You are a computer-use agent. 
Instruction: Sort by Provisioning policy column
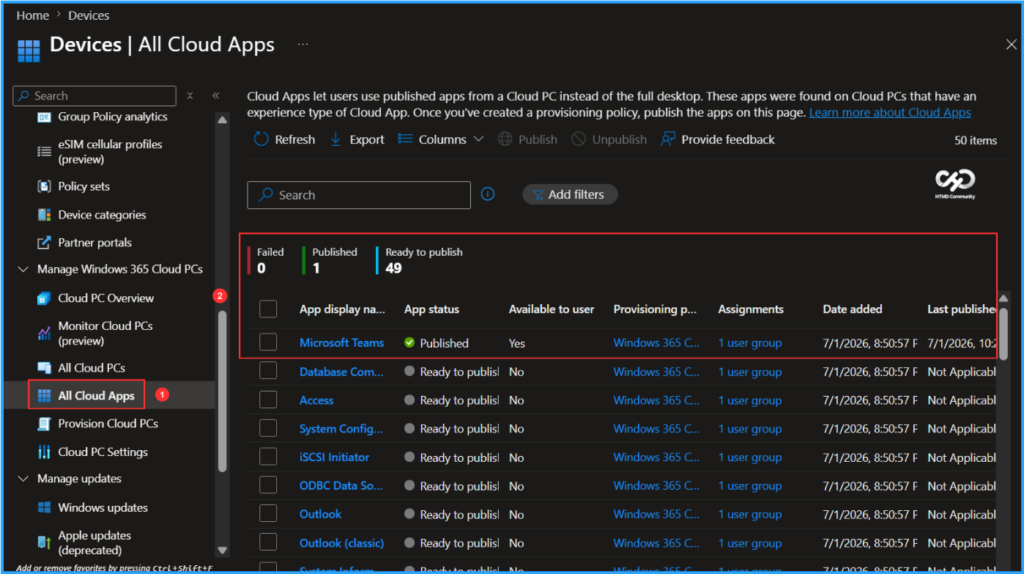pyautogui.click(x=655, y=309)
